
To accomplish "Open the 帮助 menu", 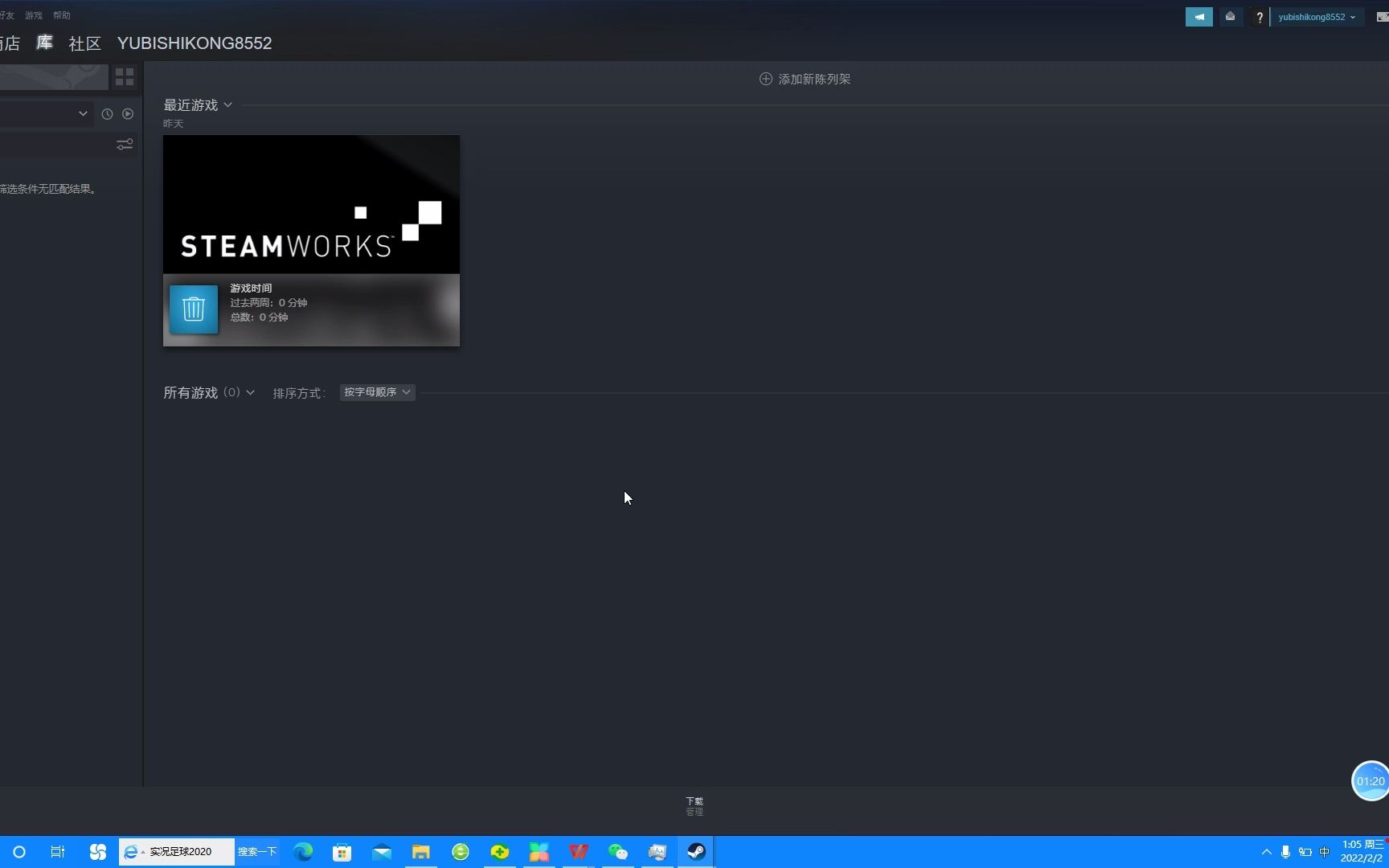I will point(62,15).
